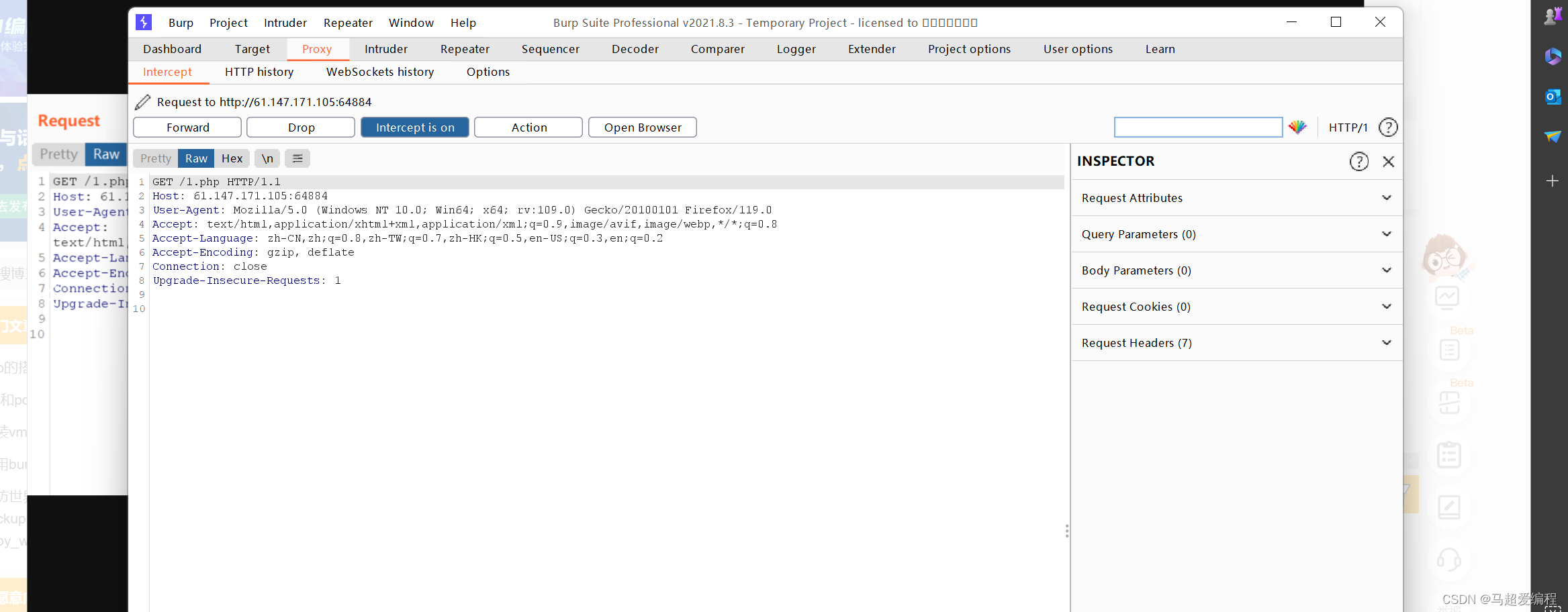
Task: Switch to the Comparer tab
Action: pyautogui.click(x=718, y=49)
